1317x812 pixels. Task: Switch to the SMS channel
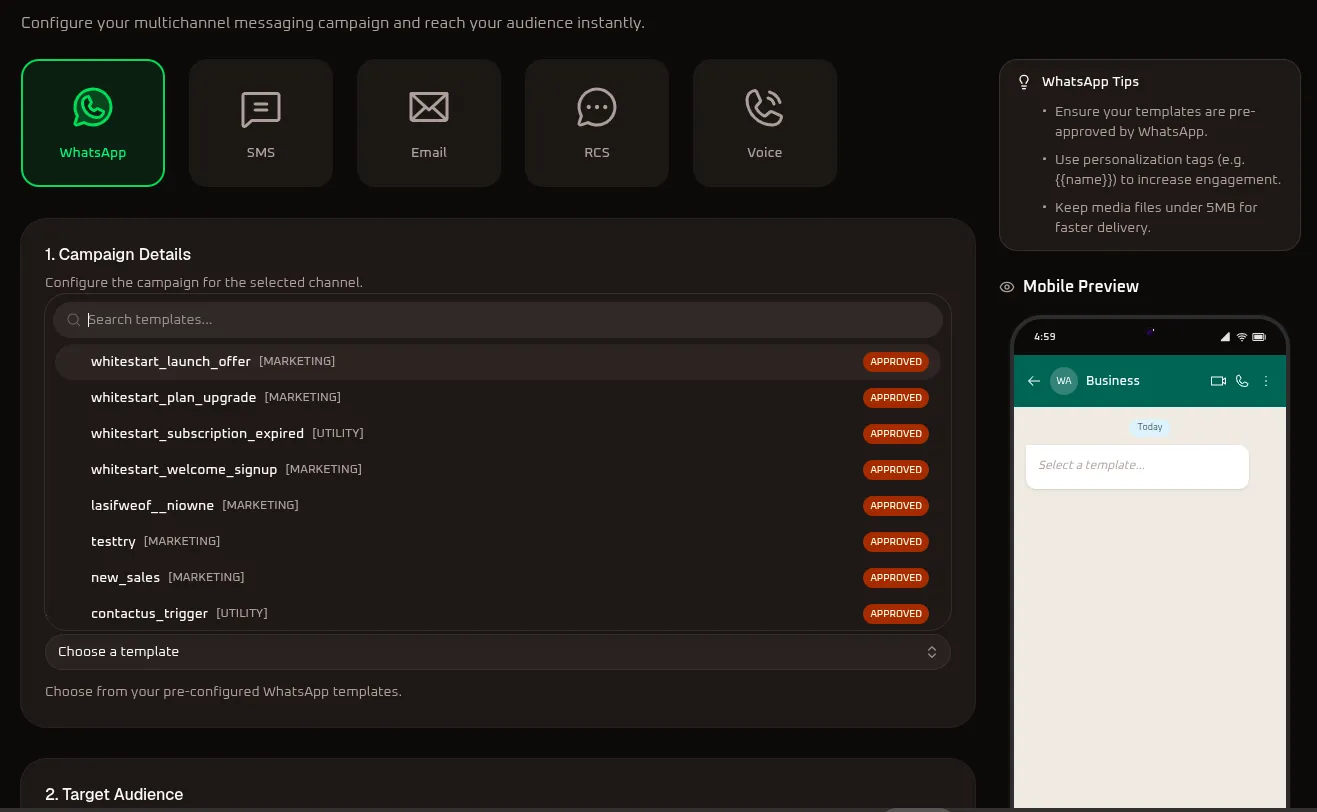pos(261,123)
